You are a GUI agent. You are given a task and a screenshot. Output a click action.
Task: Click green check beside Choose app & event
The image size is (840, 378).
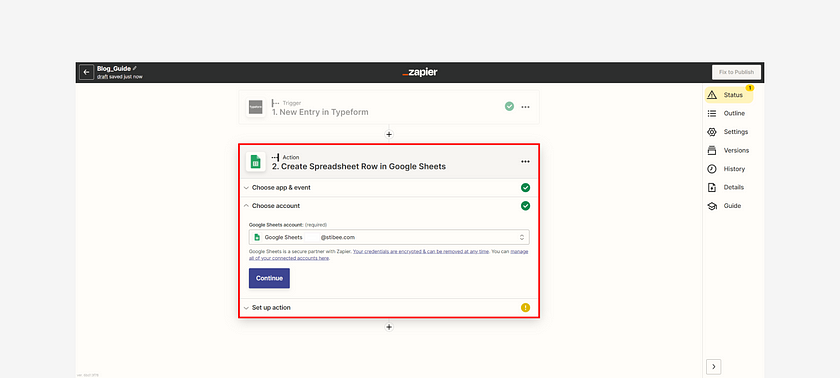click(526, 187)
